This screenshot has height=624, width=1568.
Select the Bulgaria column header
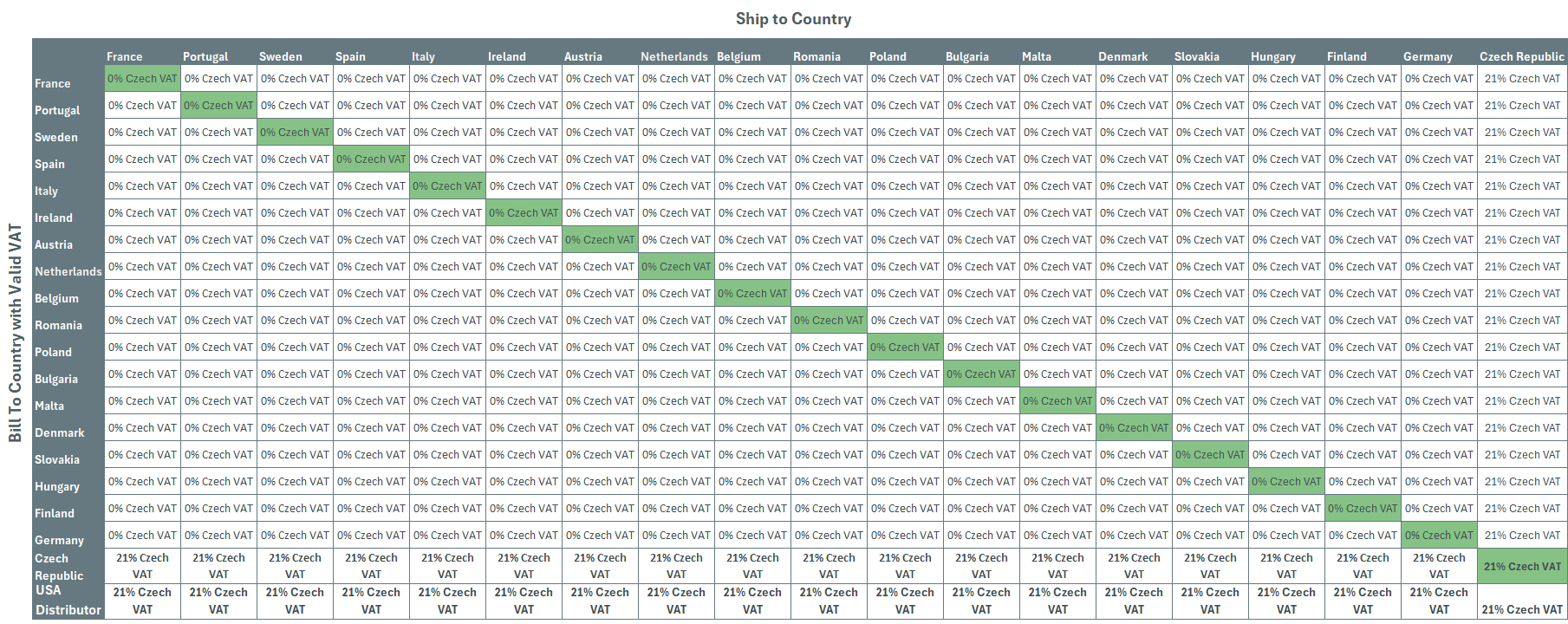click(x=967, y=56)
